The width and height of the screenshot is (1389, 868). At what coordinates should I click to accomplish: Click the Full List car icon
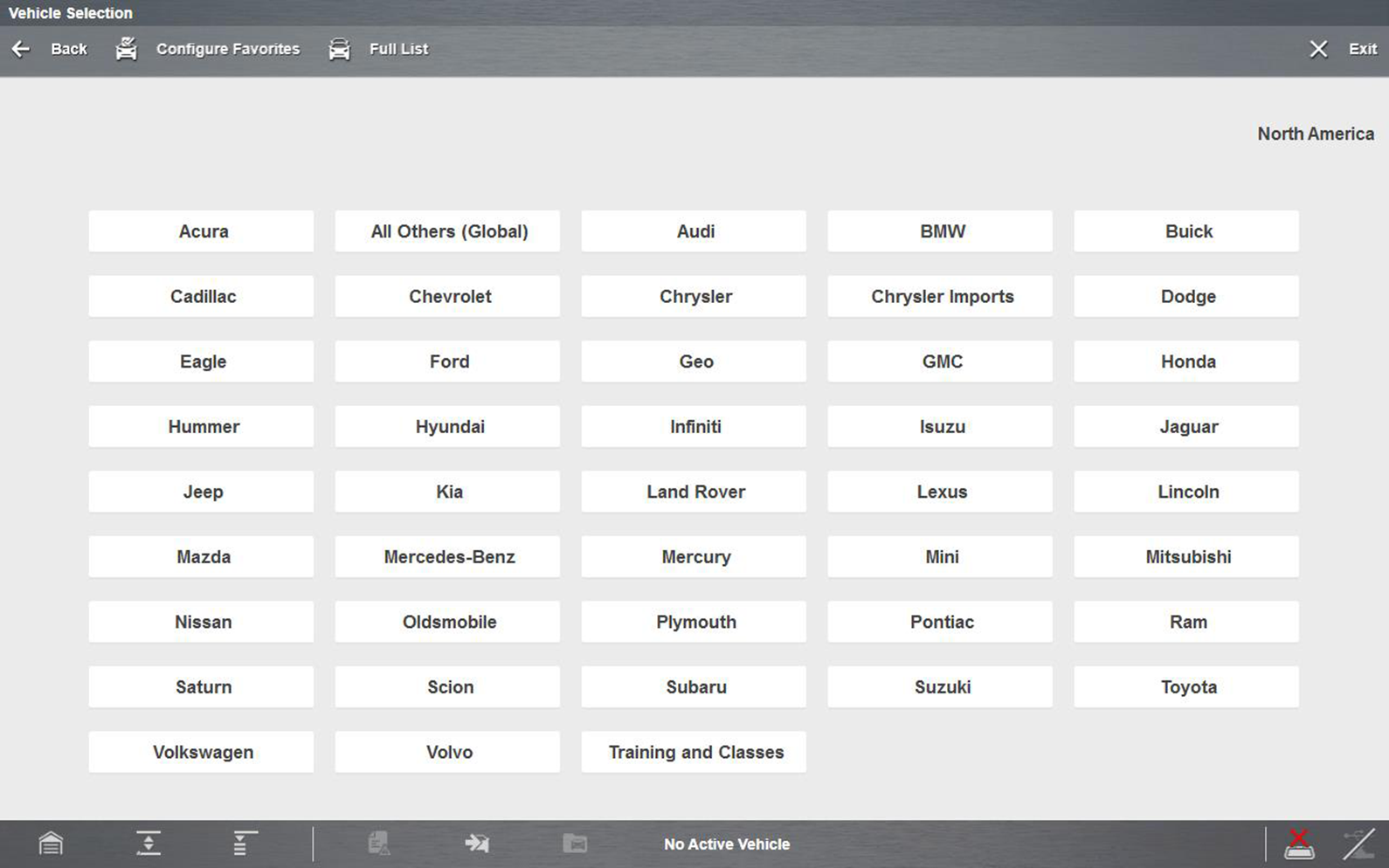[339, 49]
